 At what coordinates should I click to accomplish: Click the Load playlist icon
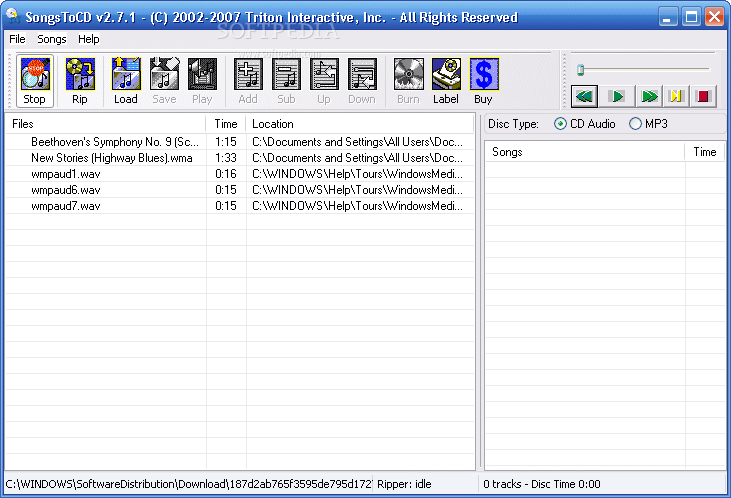pyautogui.click(x=126, y=81)
